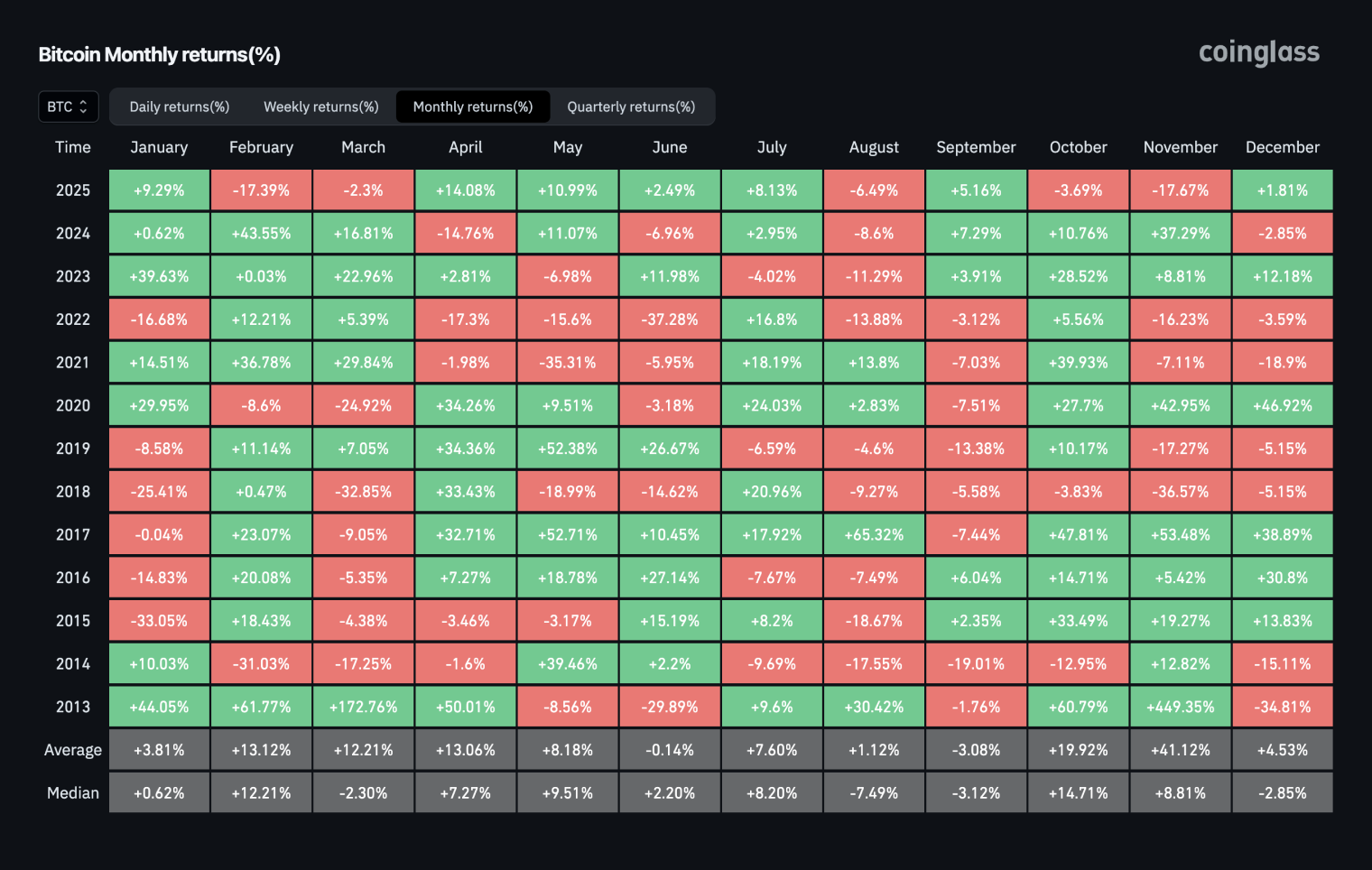Open the BTC coin selector dropdown
Viewport: 1372px width, 870px height.
pyautogui.click(x=68, y=106)
